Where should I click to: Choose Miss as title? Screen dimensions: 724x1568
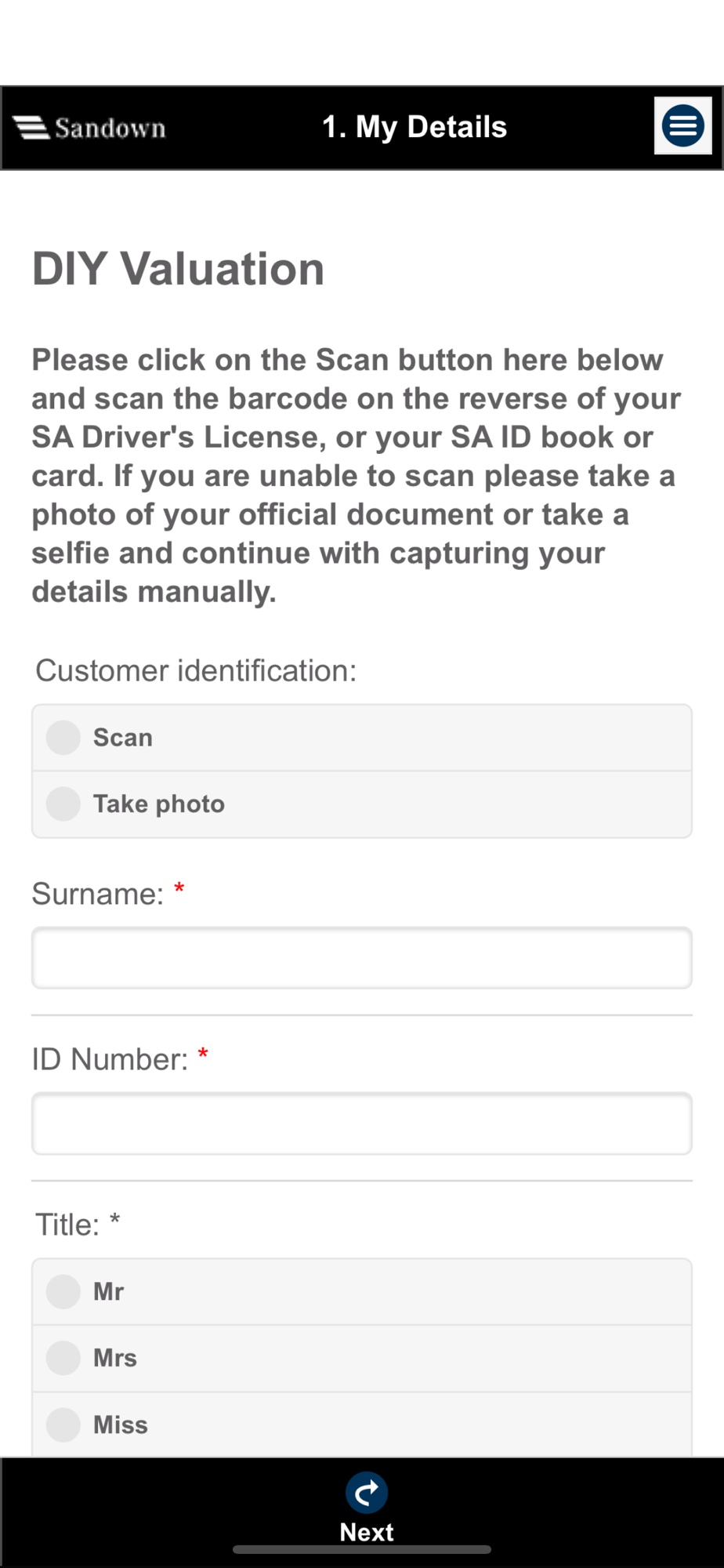362,1425
